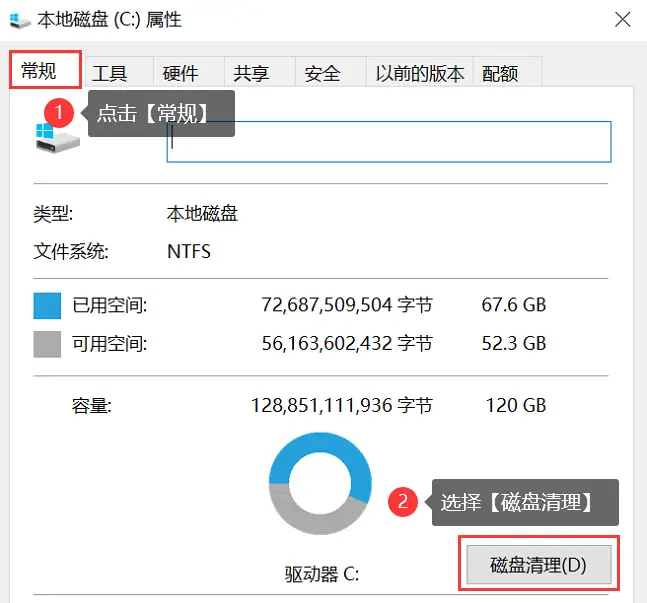Click the 已用空间 label
The width and height of the screenshot is (647, 603).
point(109,305)
